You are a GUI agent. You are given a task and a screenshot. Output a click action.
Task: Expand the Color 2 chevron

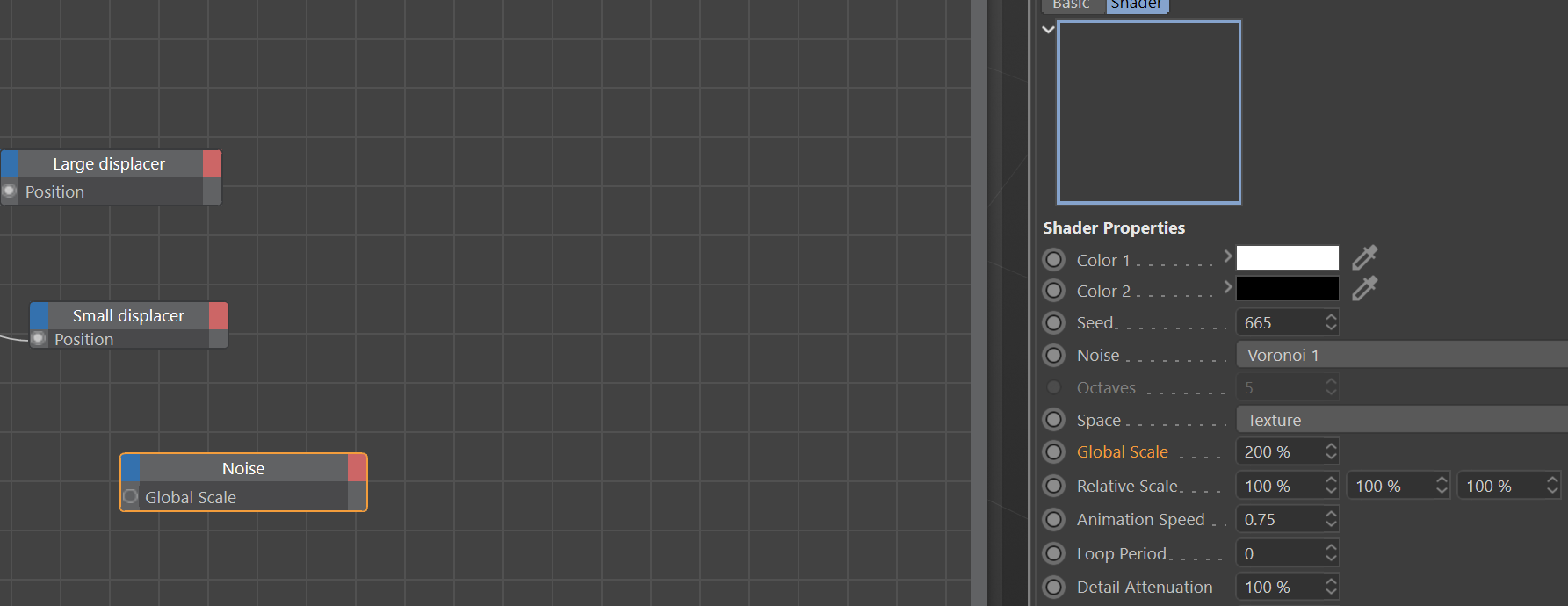[1228, 287]
